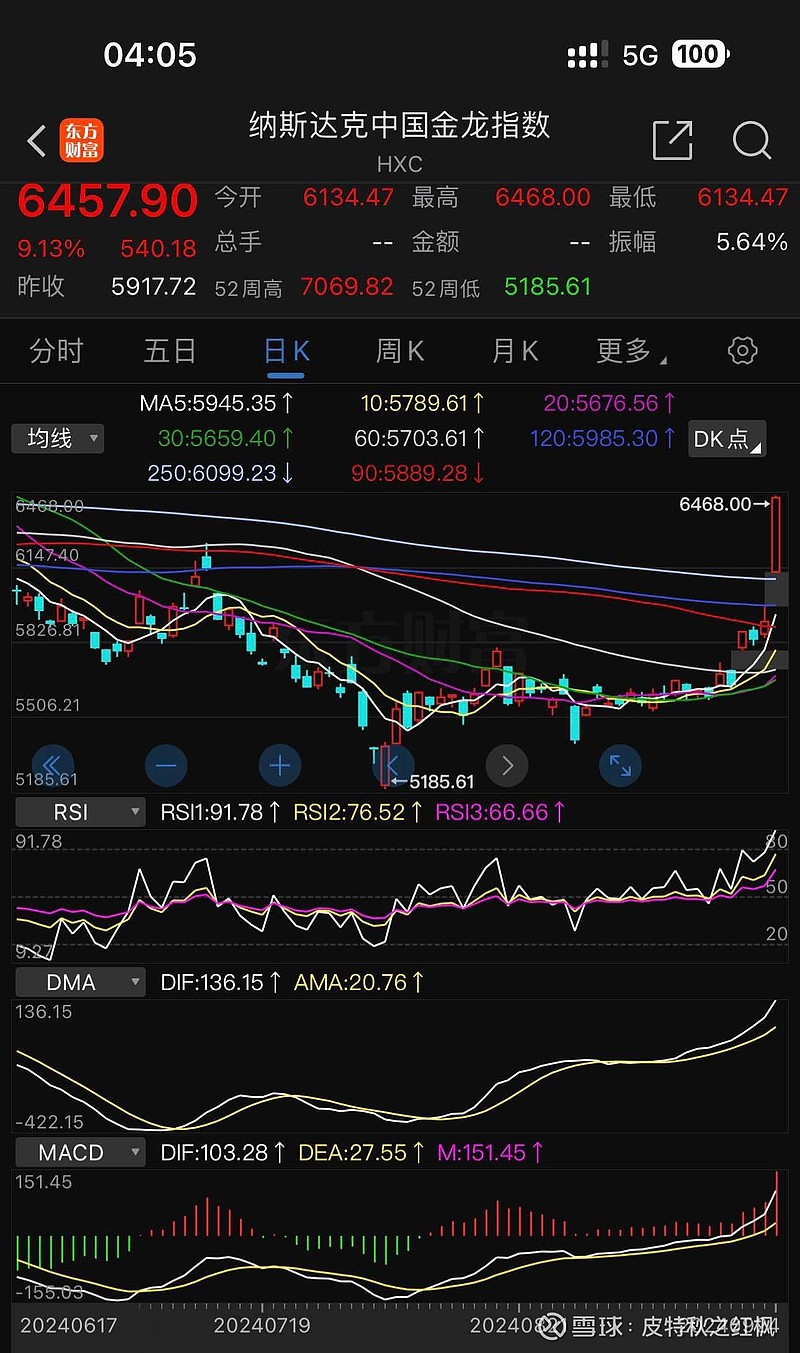
Task: Go back using the left arrow
Action: [36, 141]
